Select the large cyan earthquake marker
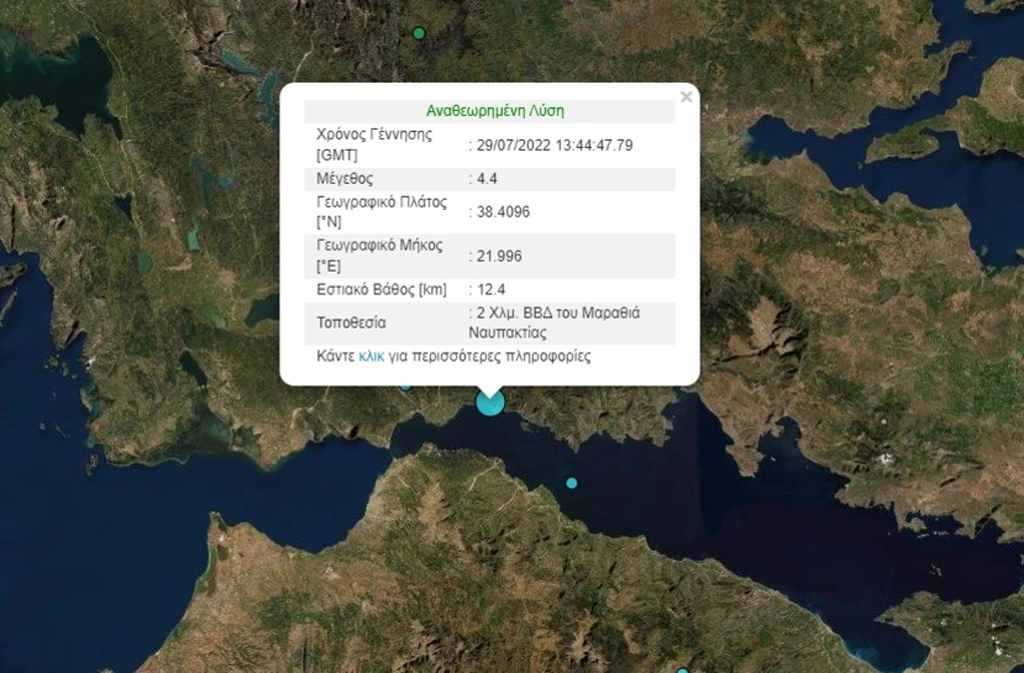Viewport: 1024px width, 673px height. pyautogui.click(x=490, y=402)
